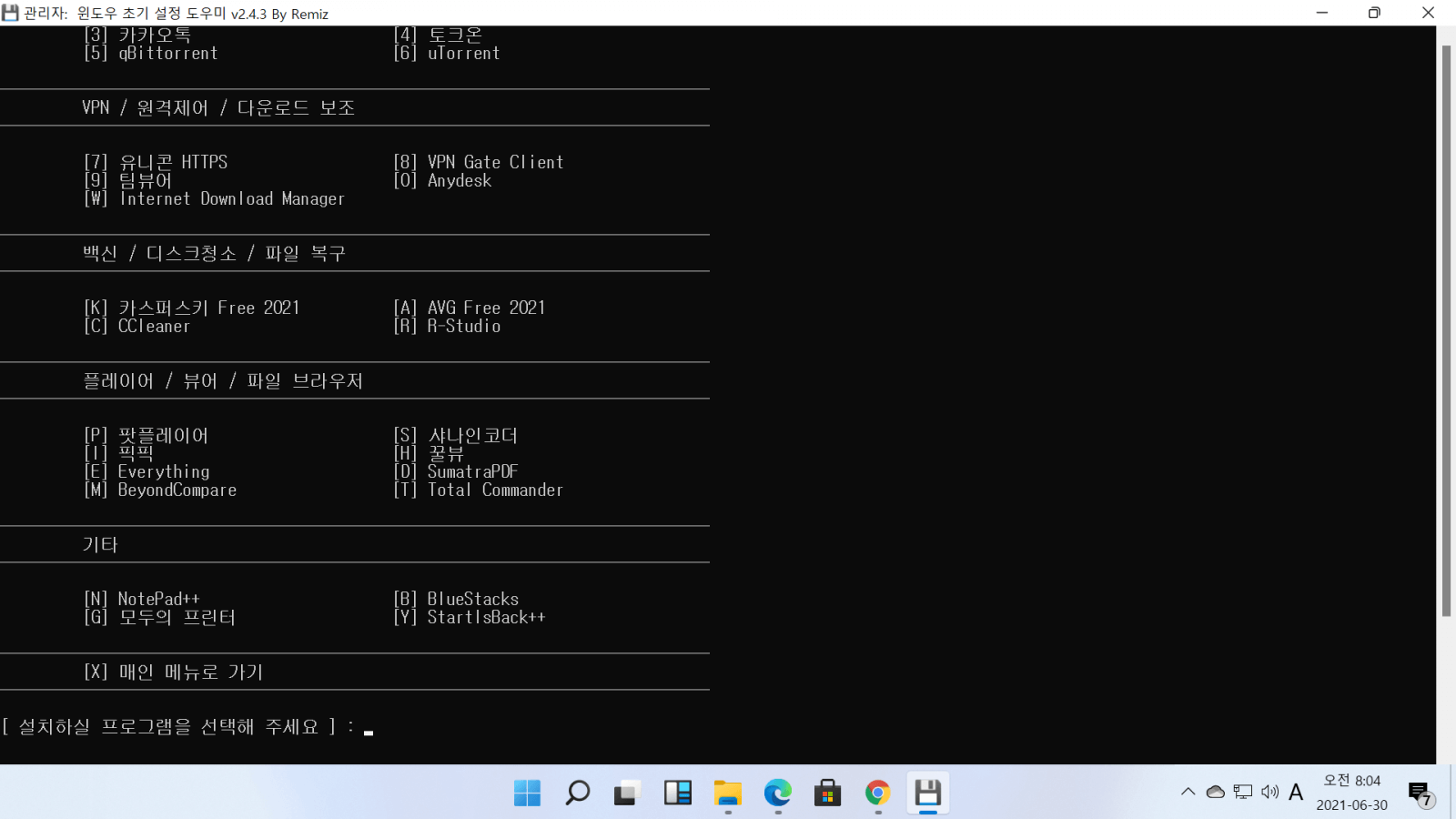This screenshot has width=1456, height=819.
Task: Open Microsoft Store from taskbar
Action: [827, 793]
